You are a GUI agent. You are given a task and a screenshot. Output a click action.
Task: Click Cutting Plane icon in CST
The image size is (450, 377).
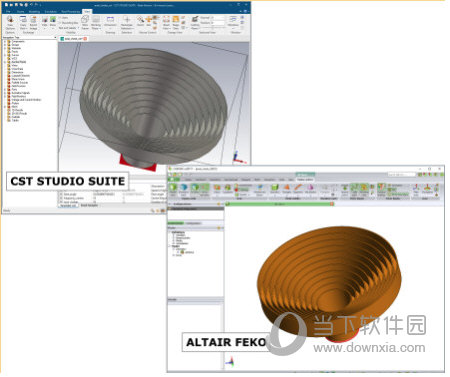tap(195, 22)
